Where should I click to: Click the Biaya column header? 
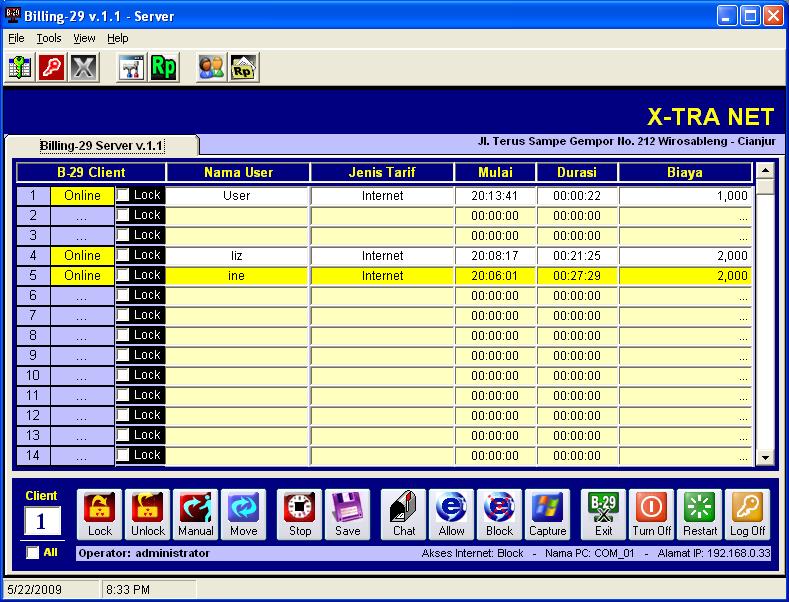pos(684,172)
